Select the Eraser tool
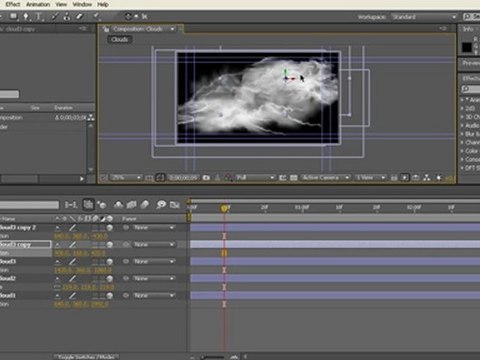The image size is (480, 360). coord(79,16)
